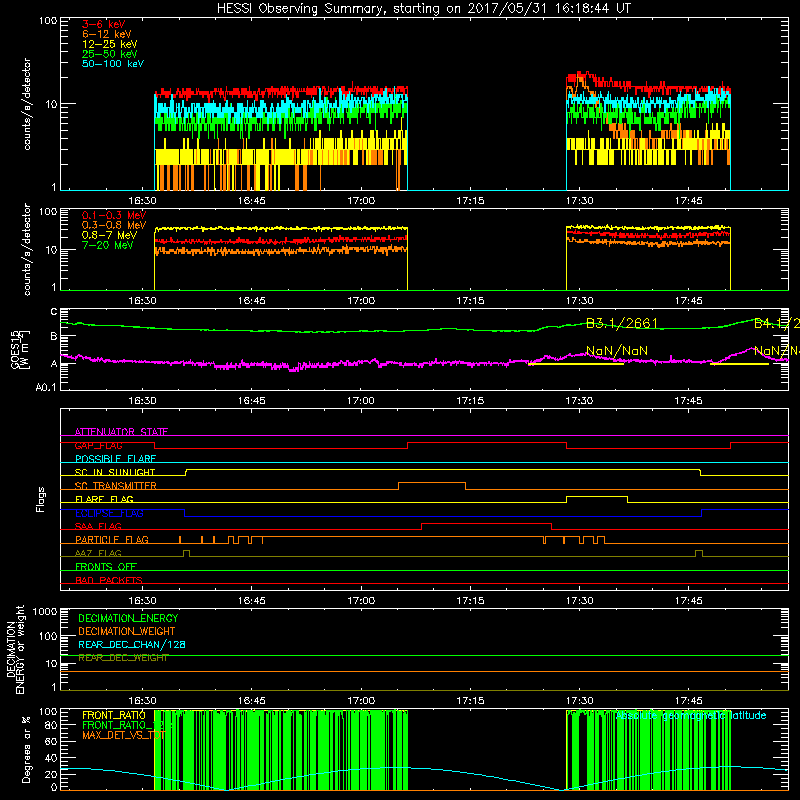Click the '0.3-0.8 MeV' legend label
Screen dimensions: 800x800
tap(114, 226)
